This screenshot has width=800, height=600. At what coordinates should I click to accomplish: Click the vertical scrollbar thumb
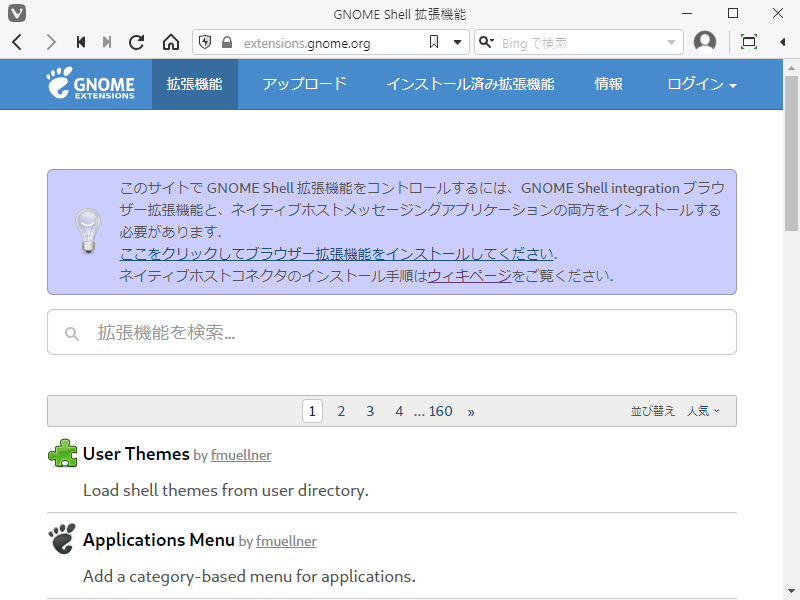(x=791, y=153)
